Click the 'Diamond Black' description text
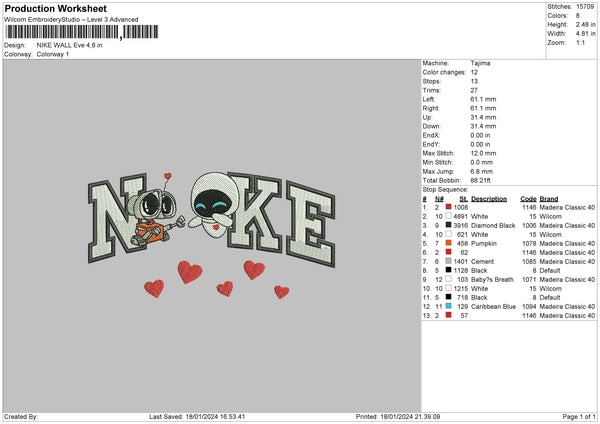The width and height of the screenshot is (600, 424). click(493, 225)
